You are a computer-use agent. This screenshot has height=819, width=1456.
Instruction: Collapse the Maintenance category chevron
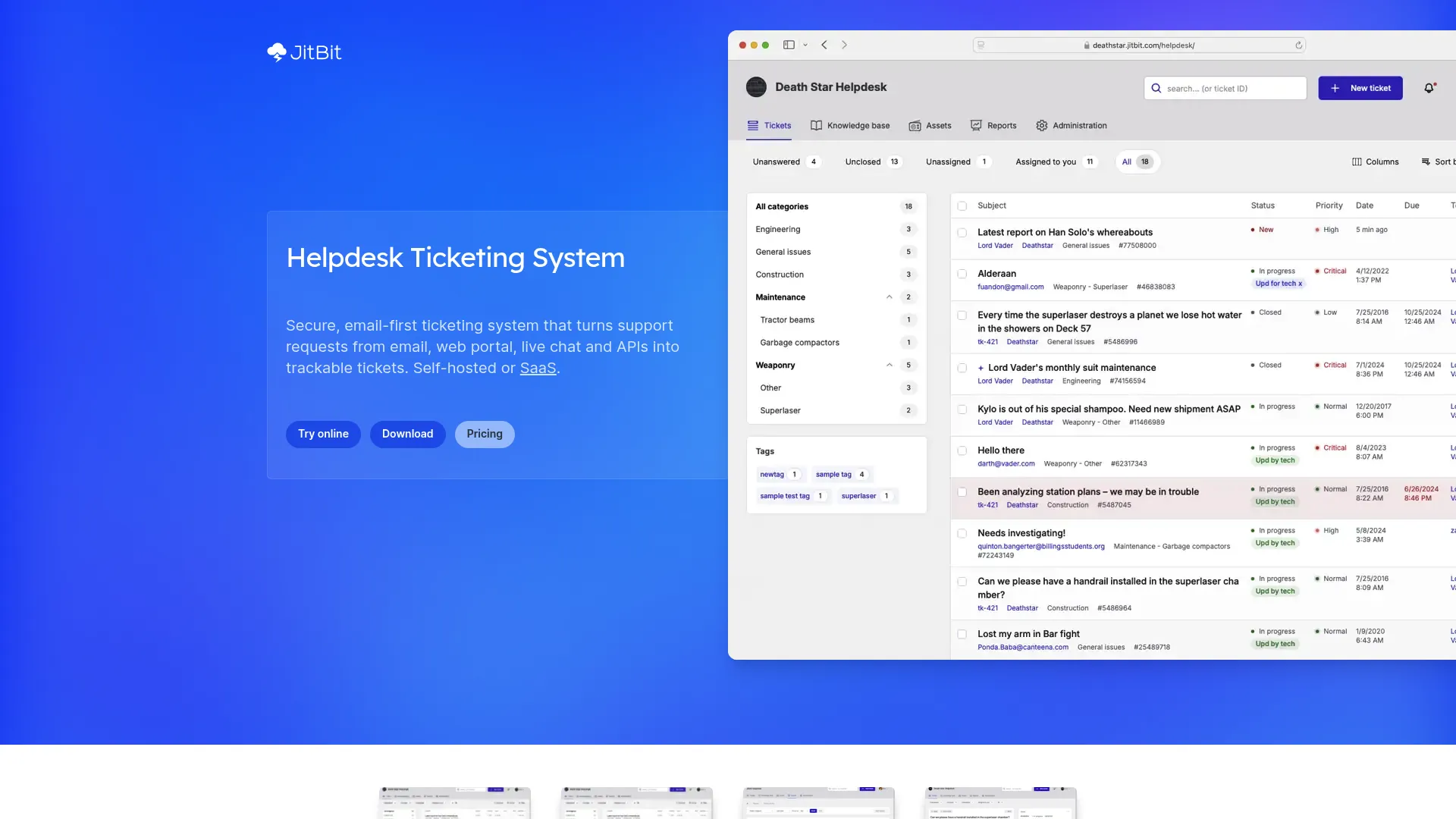890,297
